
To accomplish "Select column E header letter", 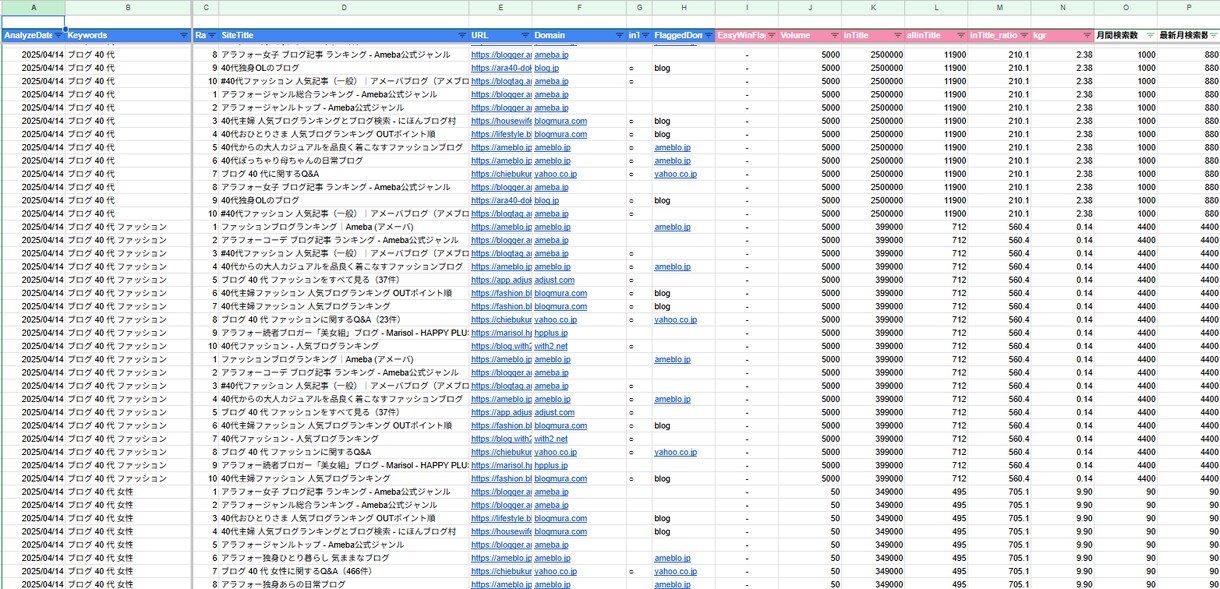I will tap(500, 7).
